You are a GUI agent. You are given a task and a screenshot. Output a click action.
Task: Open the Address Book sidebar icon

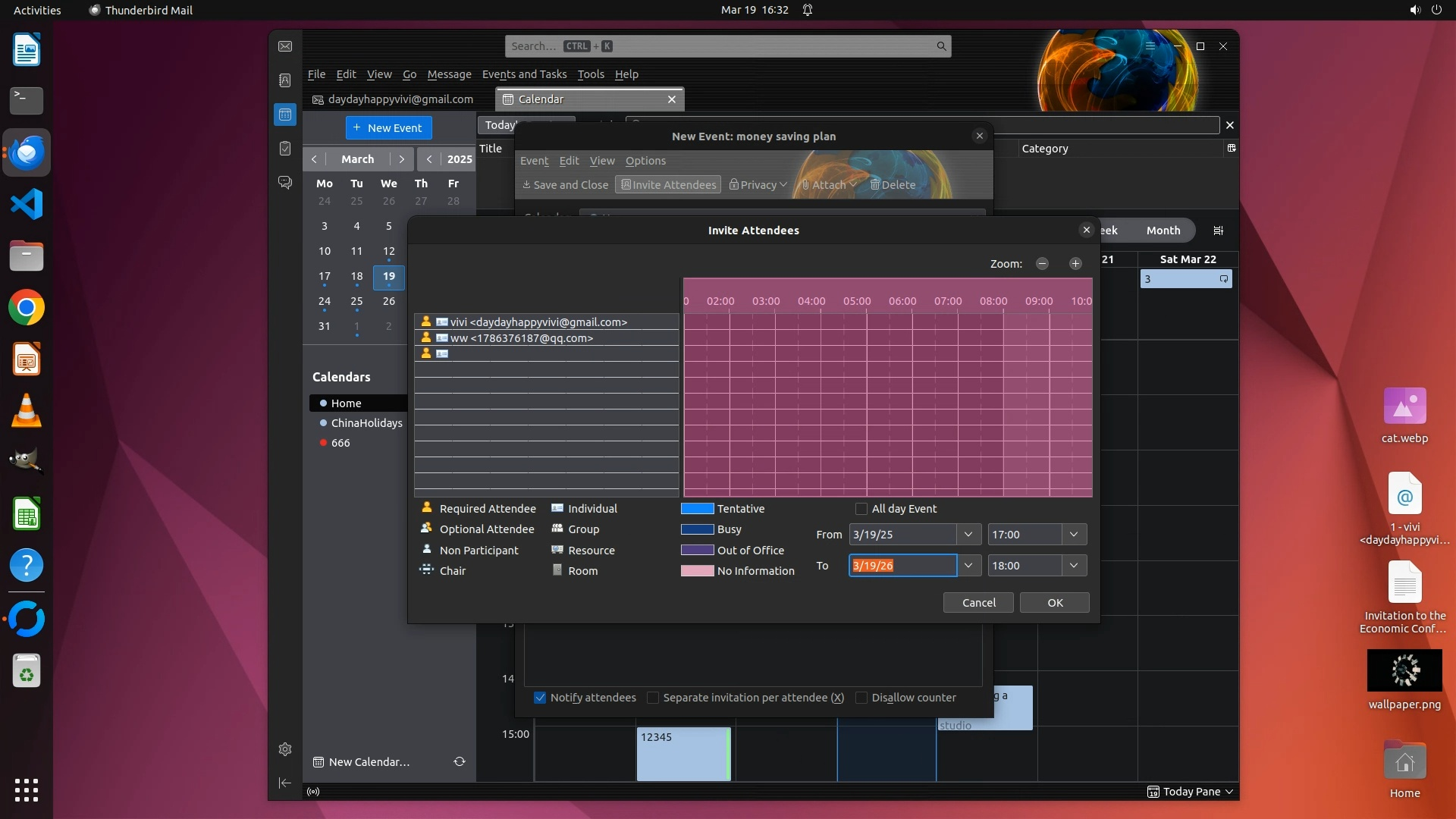coord(285,80)
